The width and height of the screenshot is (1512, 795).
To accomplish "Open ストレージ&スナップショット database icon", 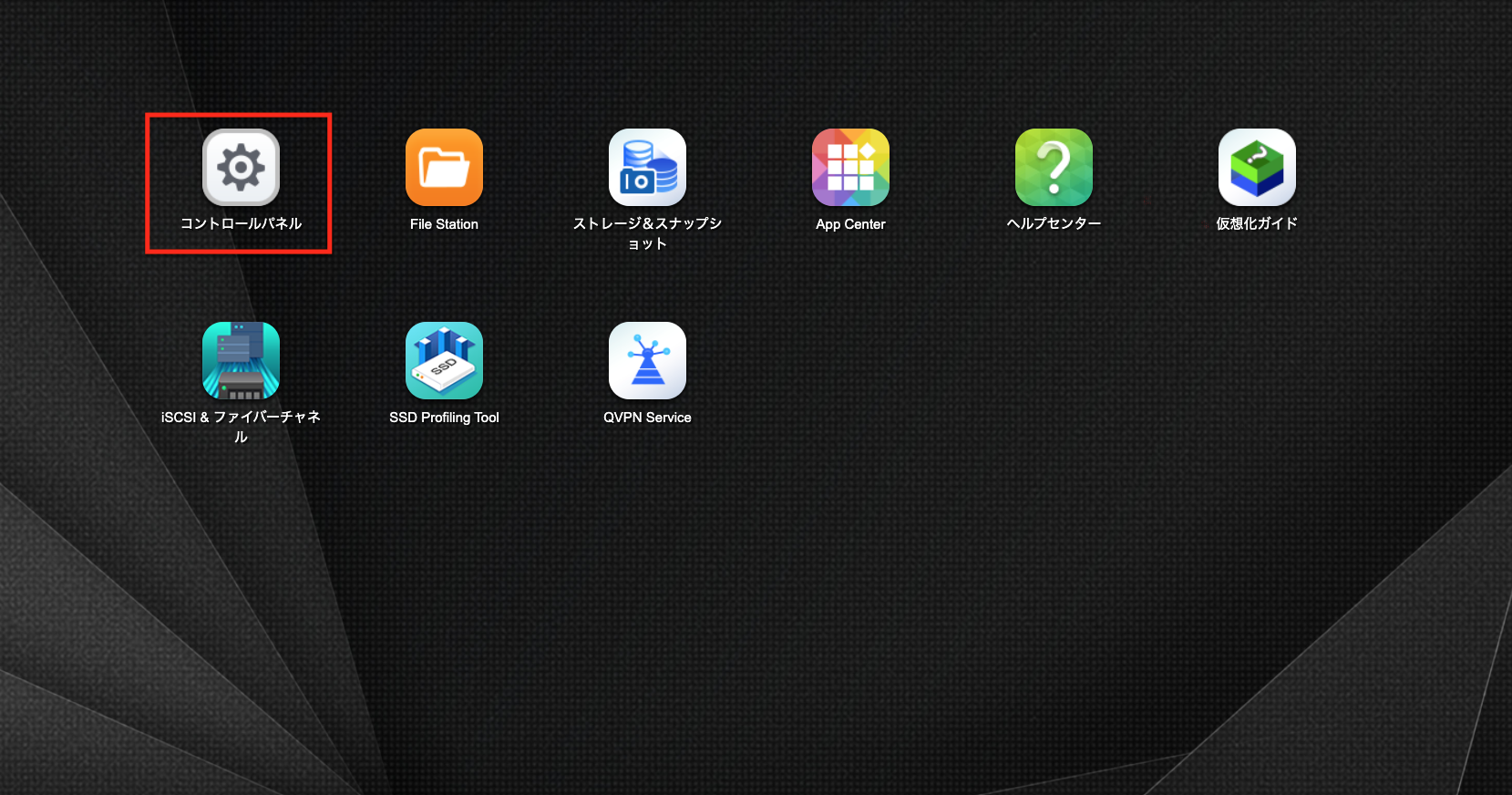I will coord(647,167).
